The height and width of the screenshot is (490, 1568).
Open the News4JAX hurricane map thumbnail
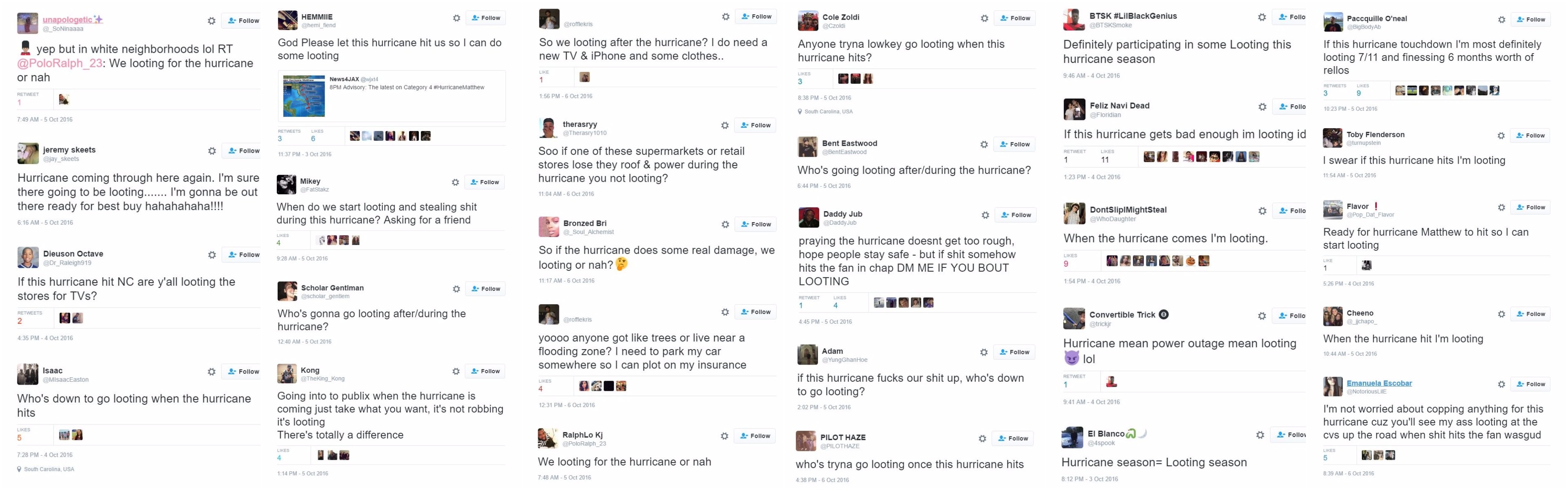tap(304, 96)
